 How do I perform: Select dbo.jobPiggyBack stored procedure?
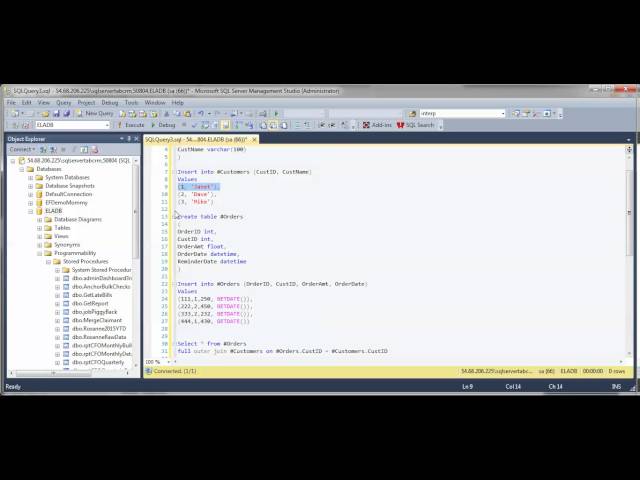94,312
